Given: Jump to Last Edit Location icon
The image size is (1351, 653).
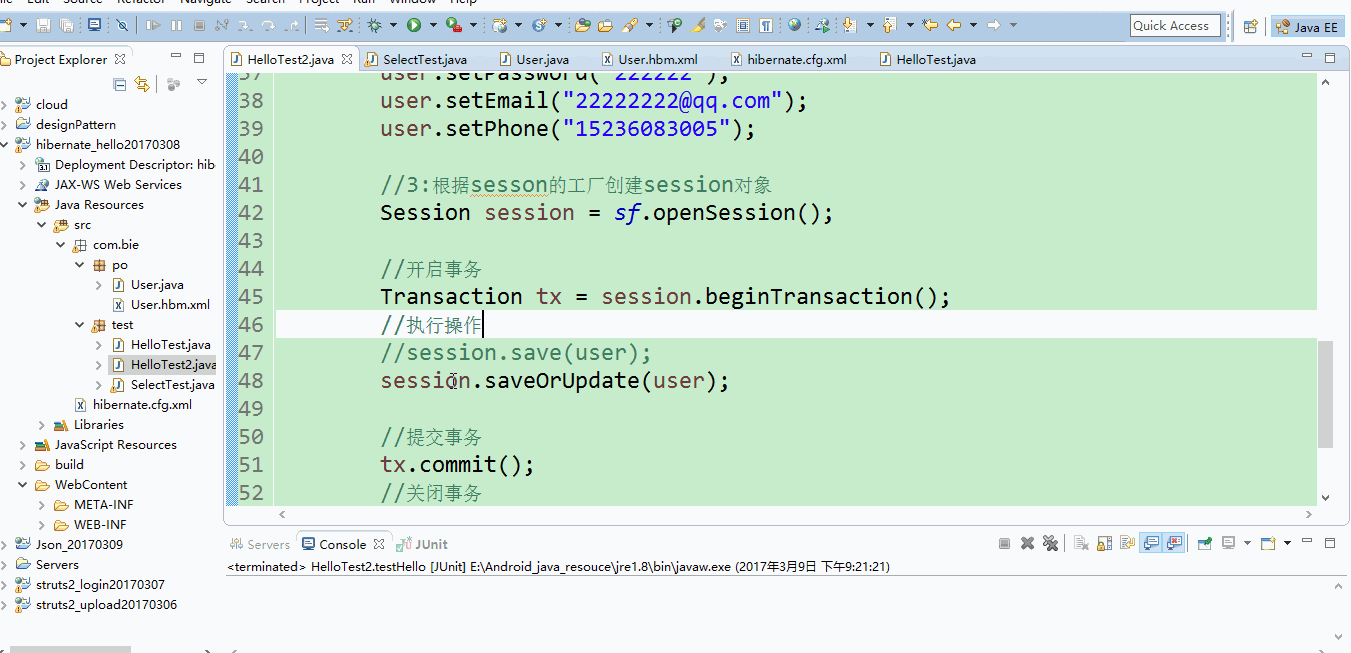Looking at the screenshot, I should (x=929, y=25).
